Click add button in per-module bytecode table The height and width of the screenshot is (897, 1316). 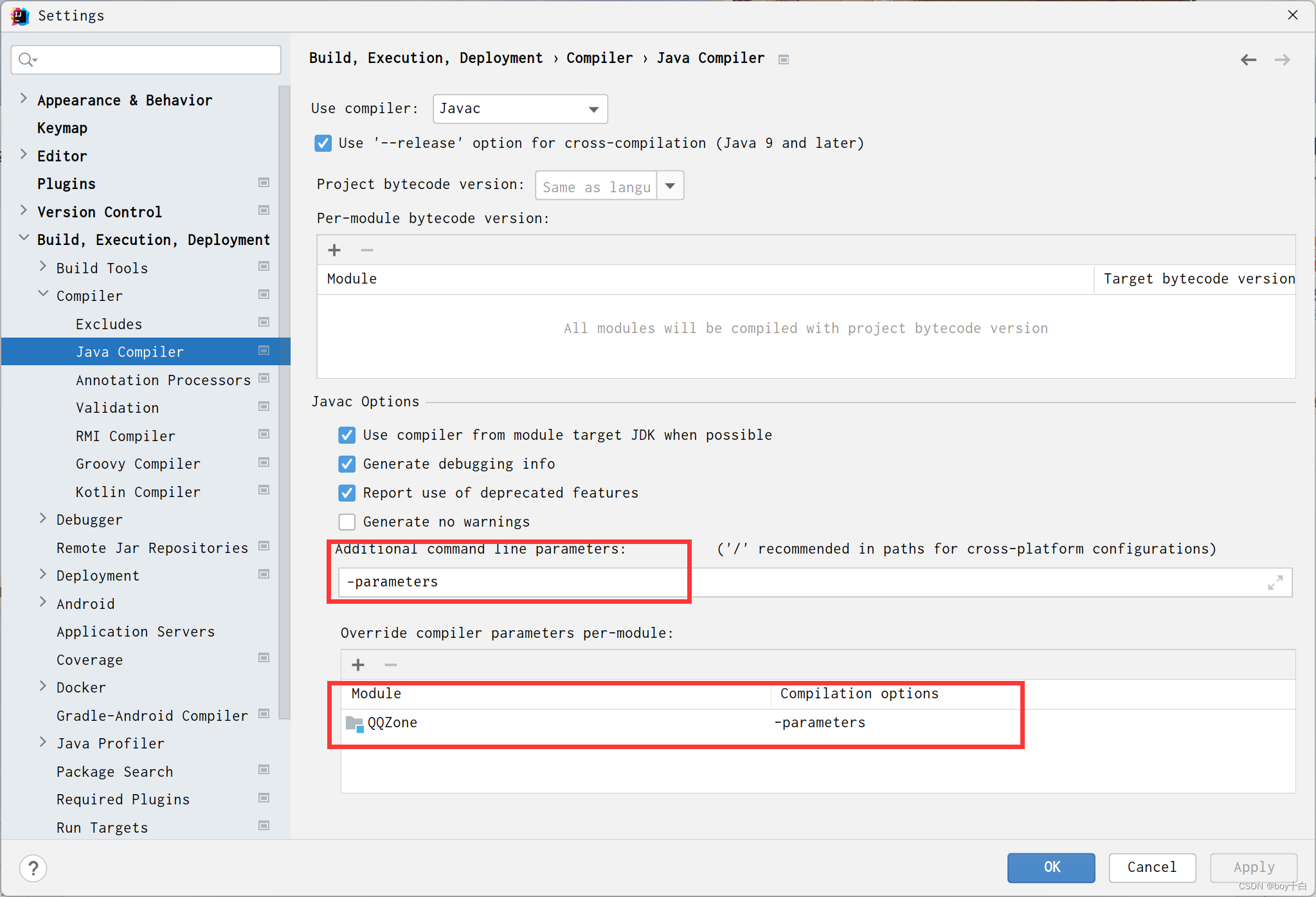pos(334,250)
